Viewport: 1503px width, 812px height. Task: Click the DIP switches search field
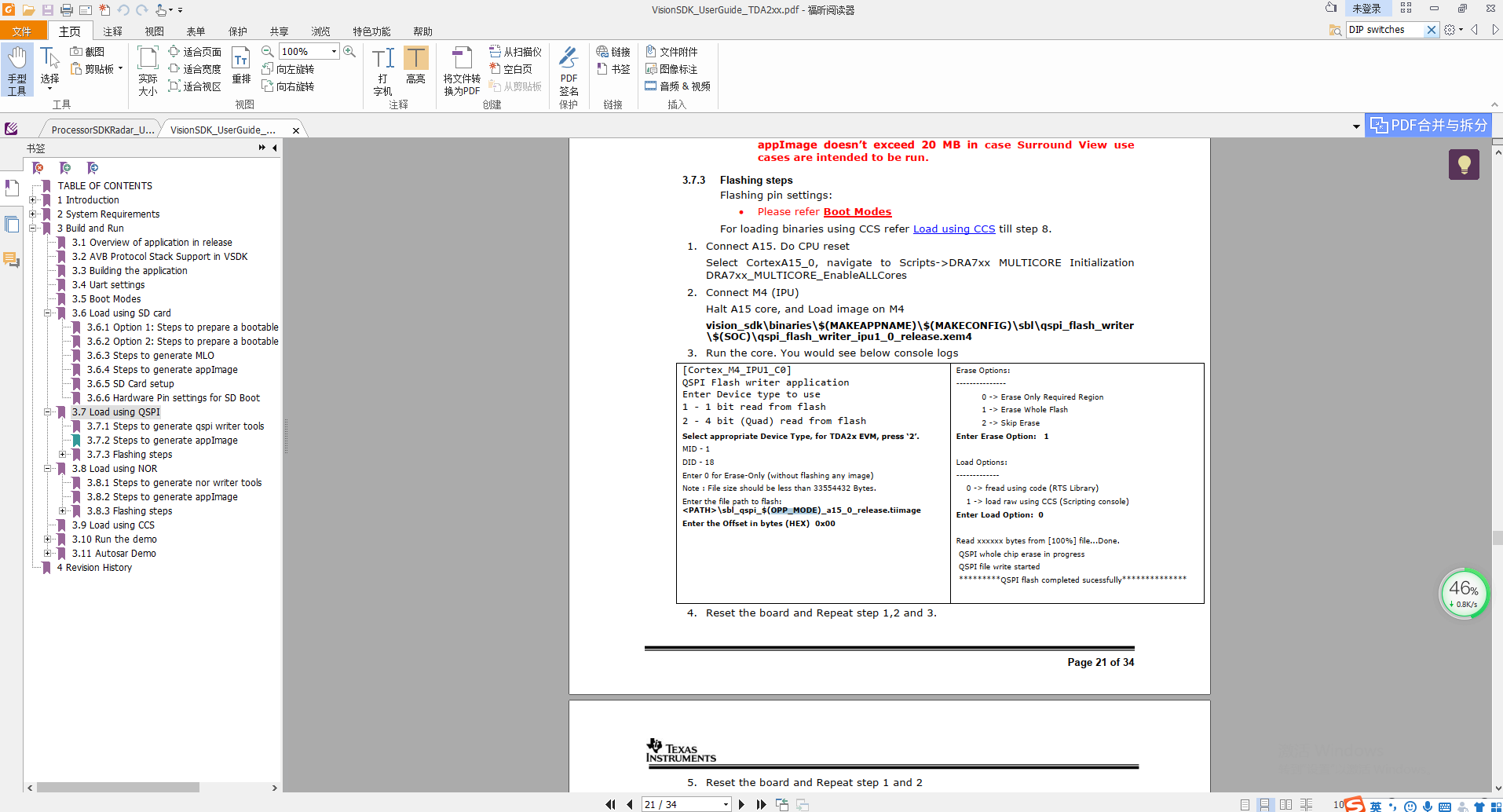[x=1384, y=30]
